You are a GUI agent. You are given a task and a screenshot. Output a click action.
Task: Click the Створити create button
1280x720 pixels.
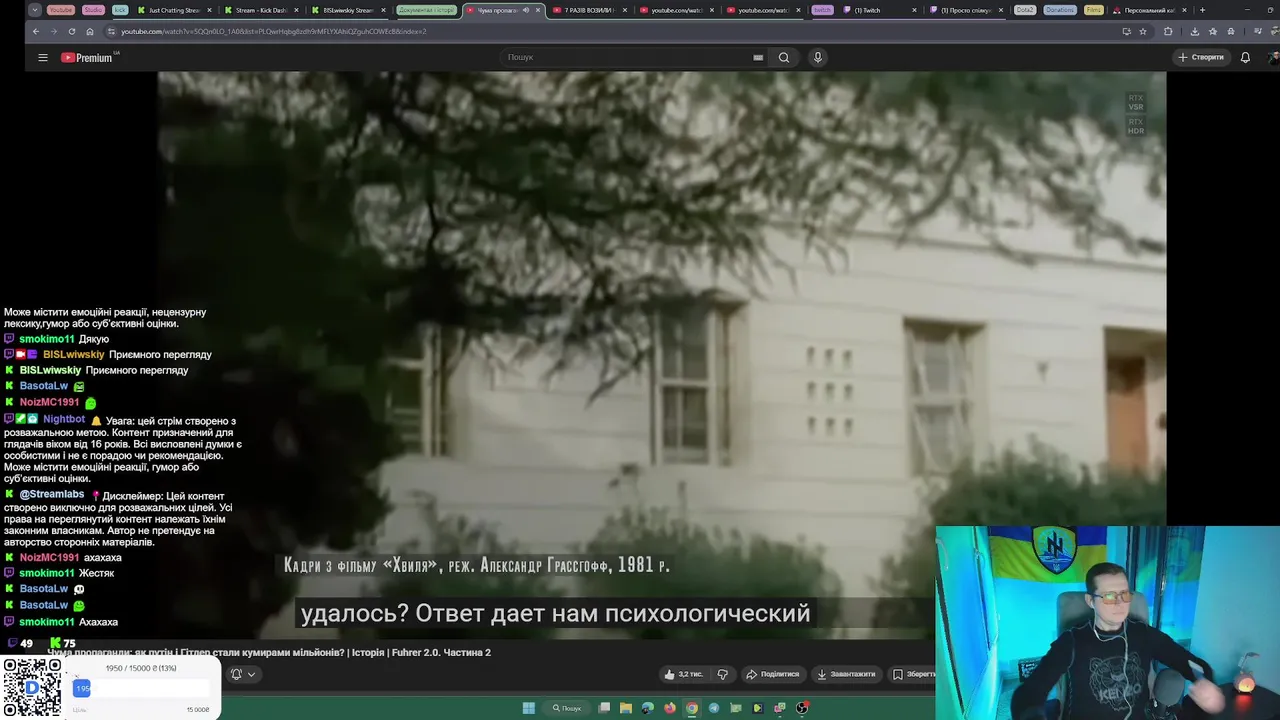click(1201, 57)
